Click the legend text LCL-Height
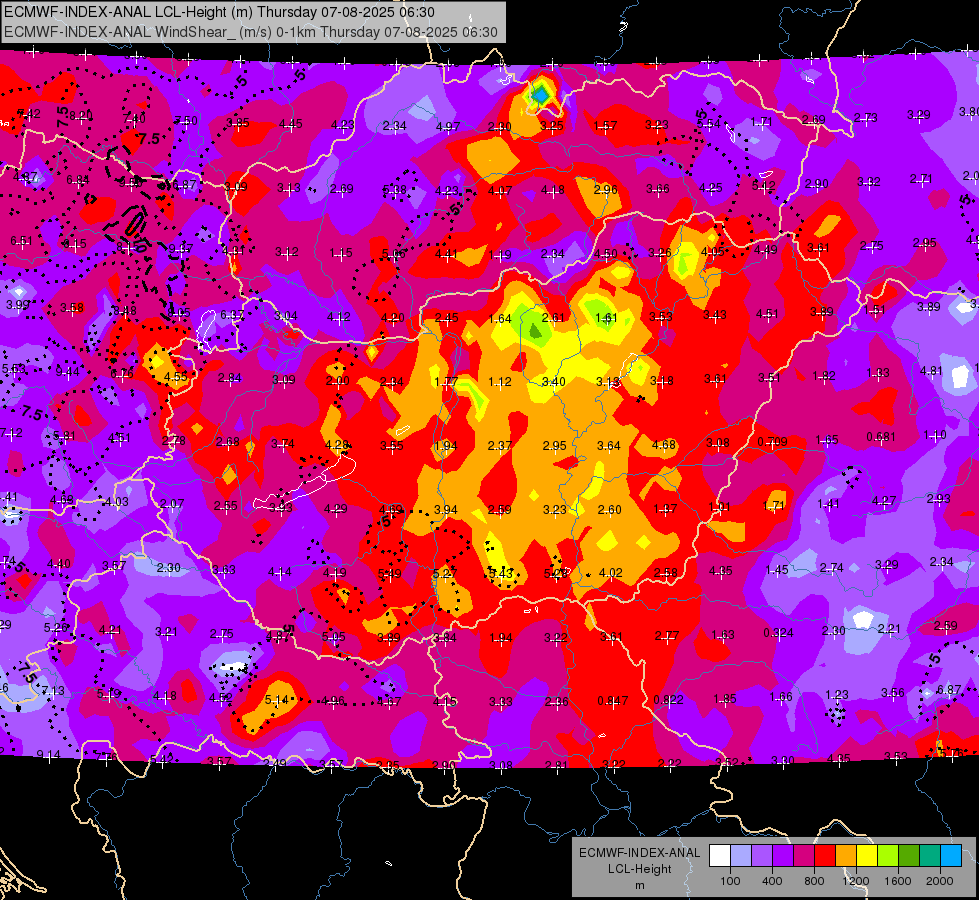 coord(639,869)
